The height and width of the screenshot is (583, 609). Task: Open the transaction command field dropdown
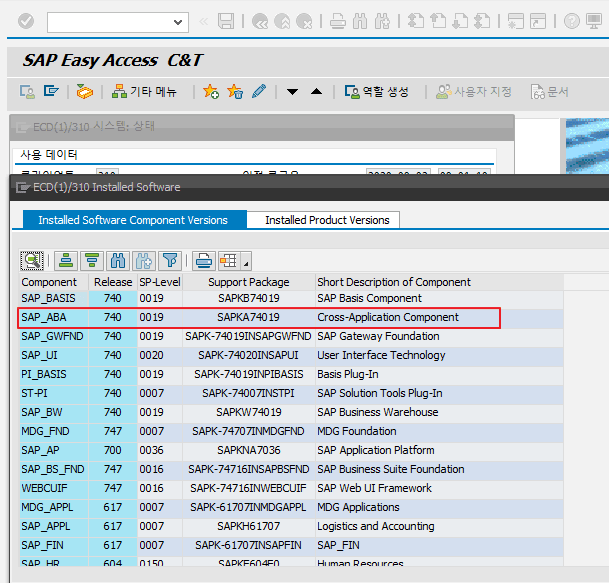click(179, 21)
